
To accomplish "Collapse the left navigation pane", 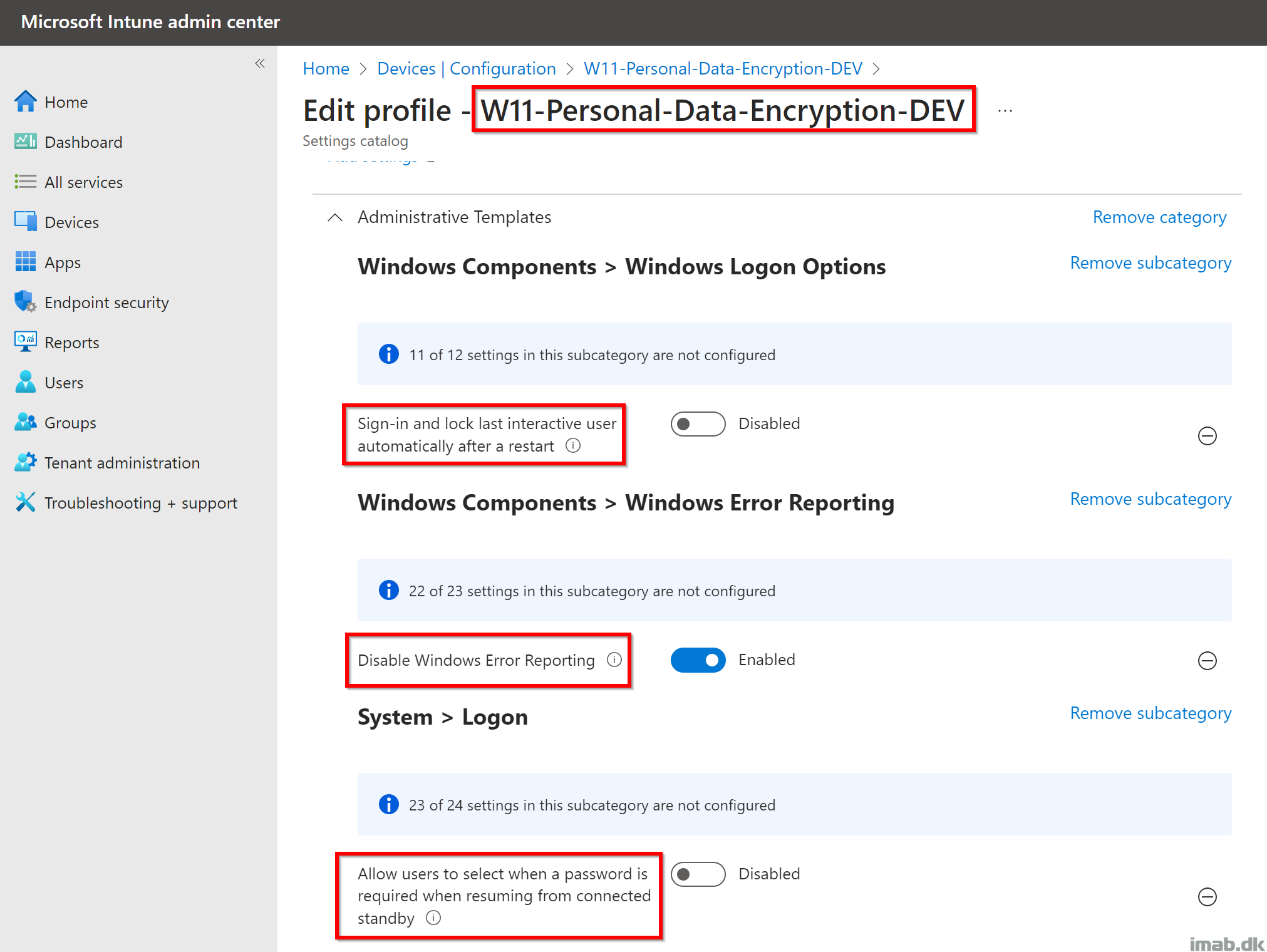I will [x=260, y=63].
